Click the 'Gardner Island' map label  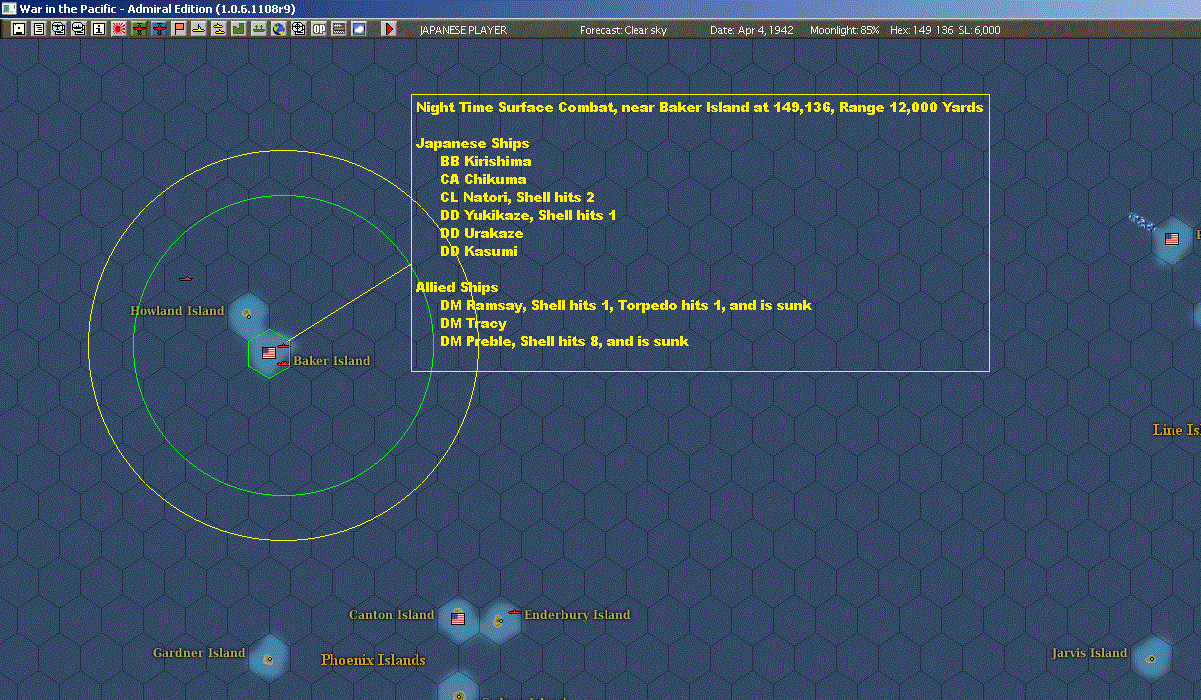(199, 653)
